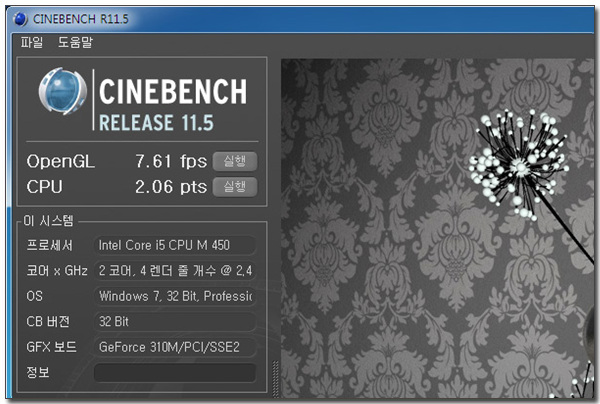Click the OpenGL label
Screen dimensions: 600x404
(60, 161)
